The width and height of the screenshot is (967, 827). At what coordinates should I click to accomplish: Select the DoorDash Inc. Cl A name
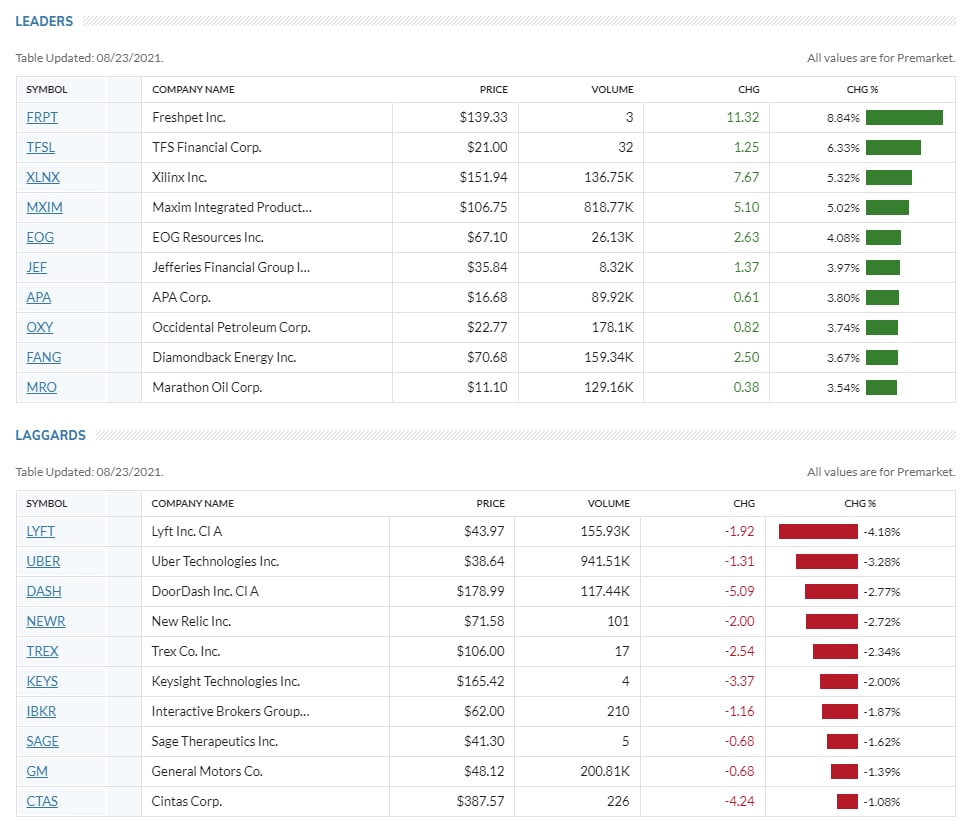point(205,591)
